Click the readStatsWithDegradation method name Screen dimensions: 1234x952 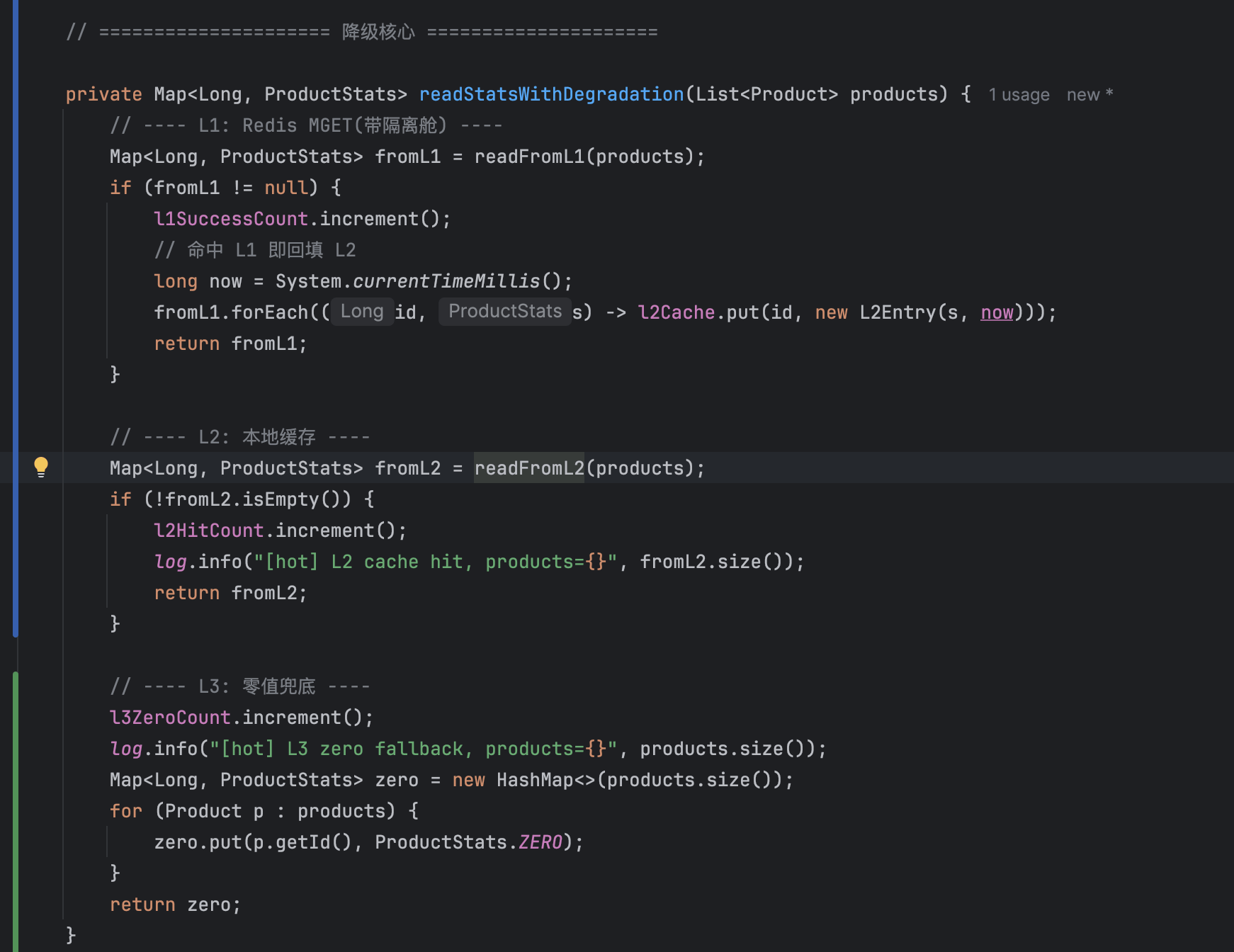(552, 94)
